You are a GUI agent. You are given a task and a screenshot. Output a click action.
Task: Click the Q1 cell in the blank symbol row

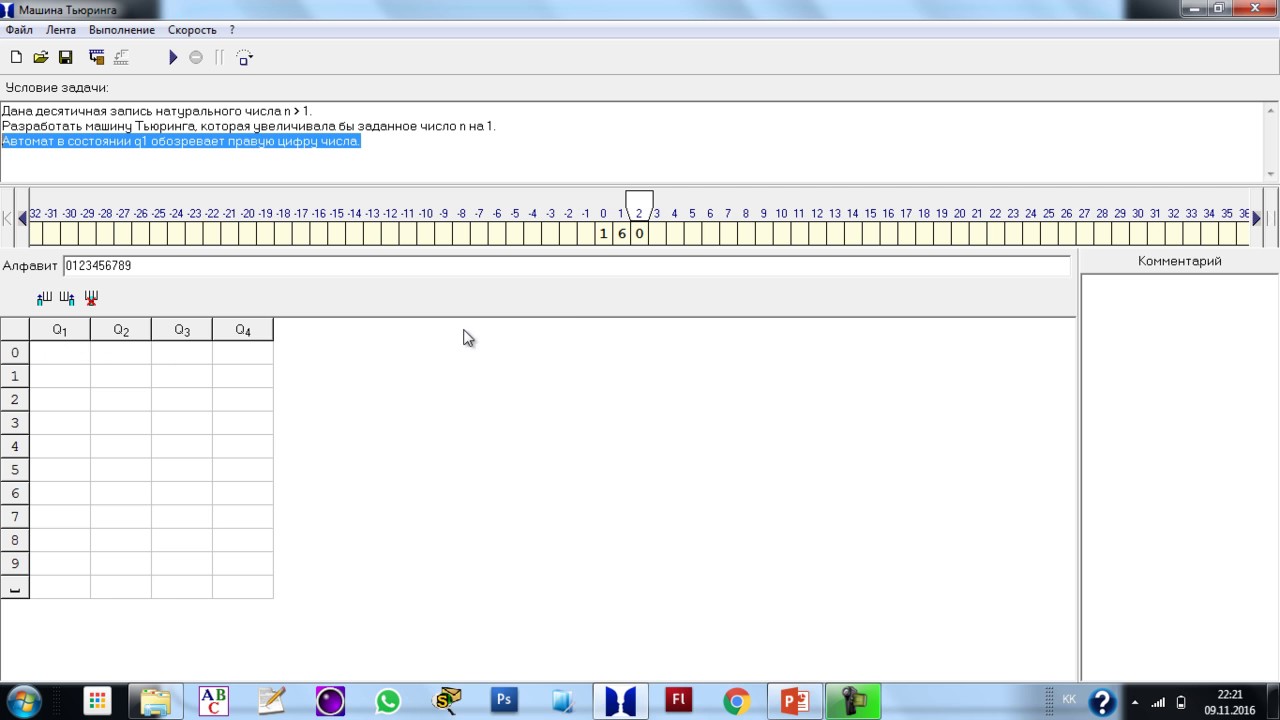point(60,587)
